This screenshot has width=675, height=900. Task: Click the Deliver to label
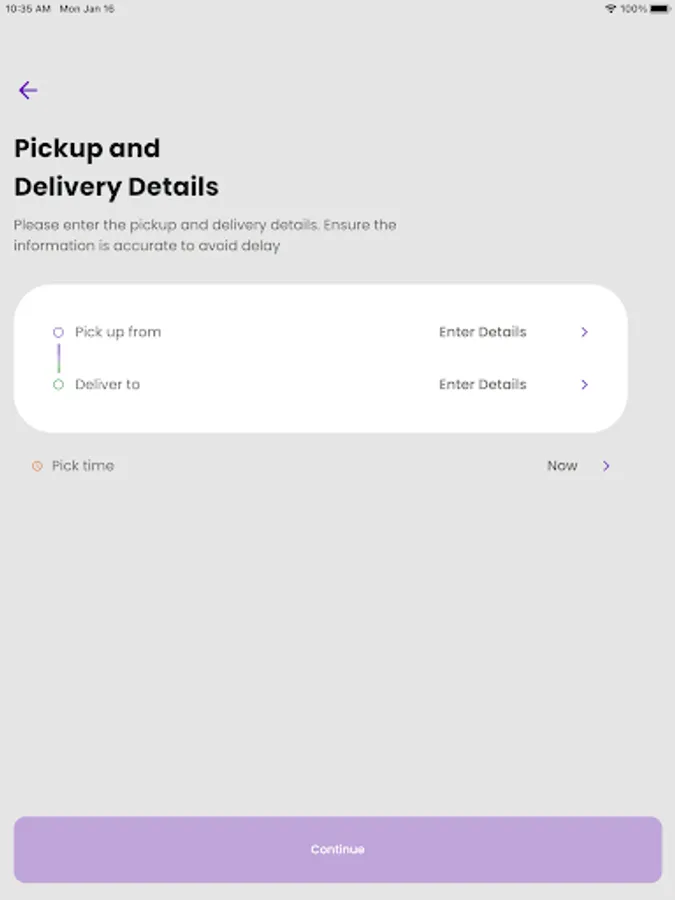(x=107, y=384)
